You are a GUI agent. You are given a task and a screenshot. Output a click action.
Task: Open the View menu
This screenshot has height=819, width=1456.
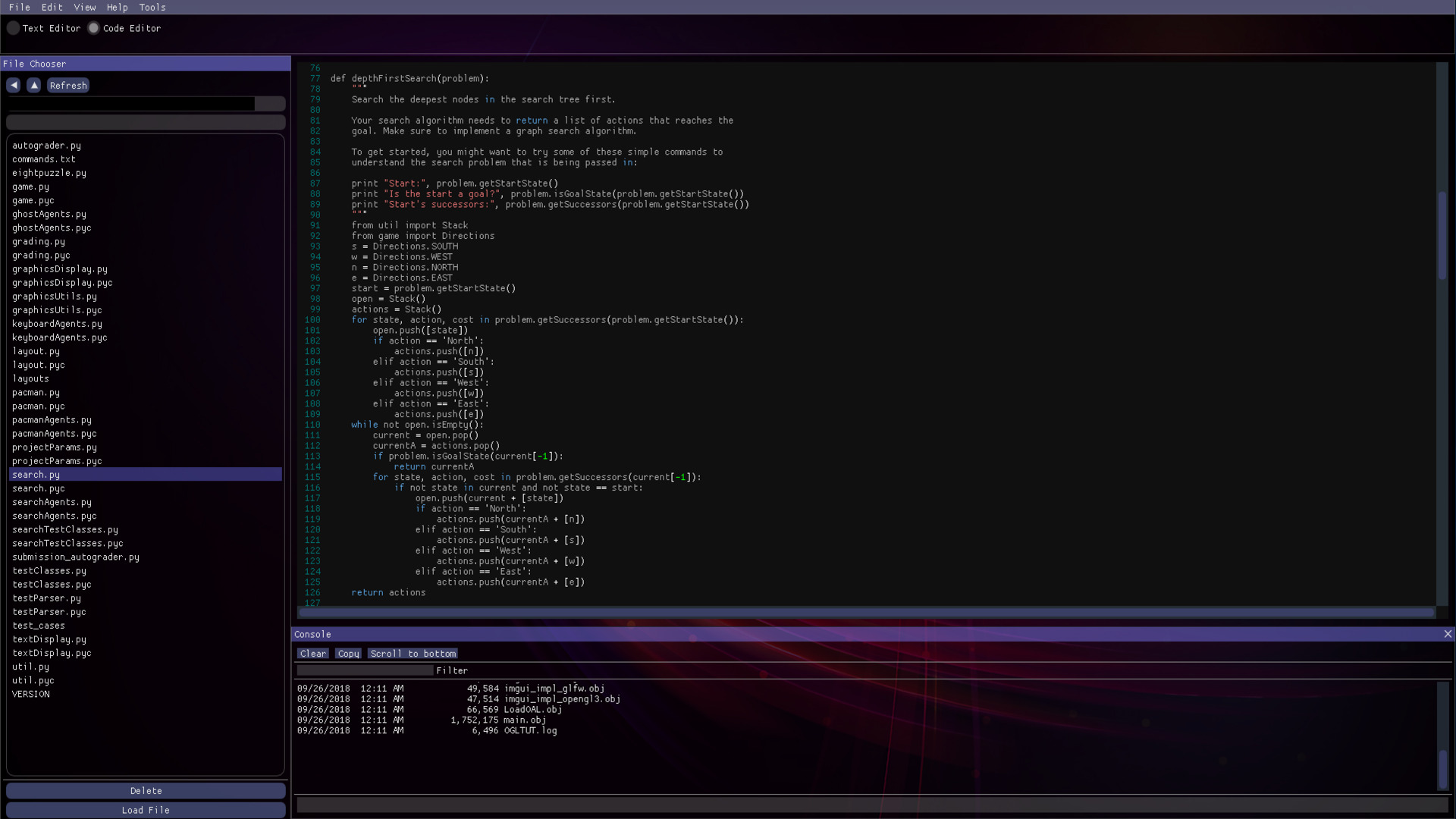pyautogui.click(x=85, y=7)
